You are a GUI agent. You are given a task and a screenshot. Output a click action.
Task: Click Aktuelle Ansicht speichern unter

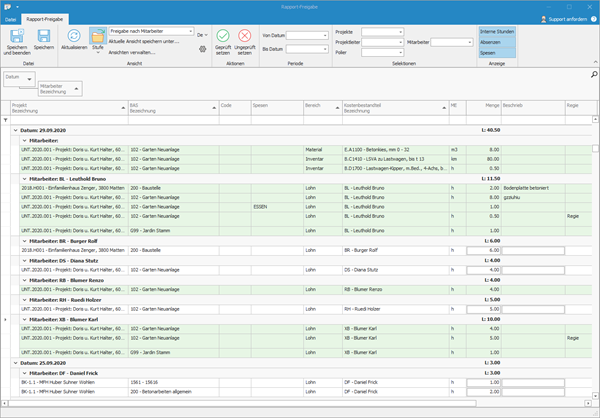(x=143, y=41)
